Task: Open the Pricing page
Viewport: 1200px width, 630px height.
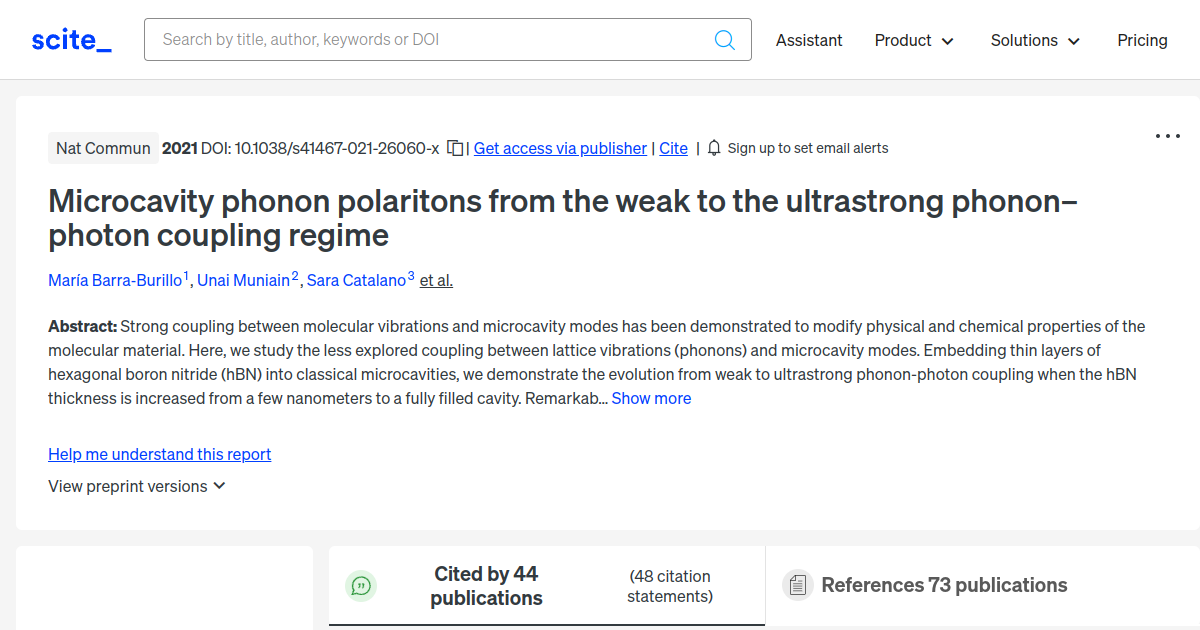Action: click(x=1142, y=40)
